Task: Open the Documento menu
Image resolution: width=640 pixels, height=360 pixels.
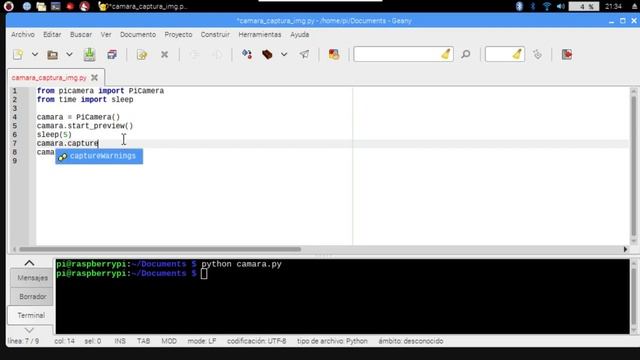Action: click(x=138, y=35)
